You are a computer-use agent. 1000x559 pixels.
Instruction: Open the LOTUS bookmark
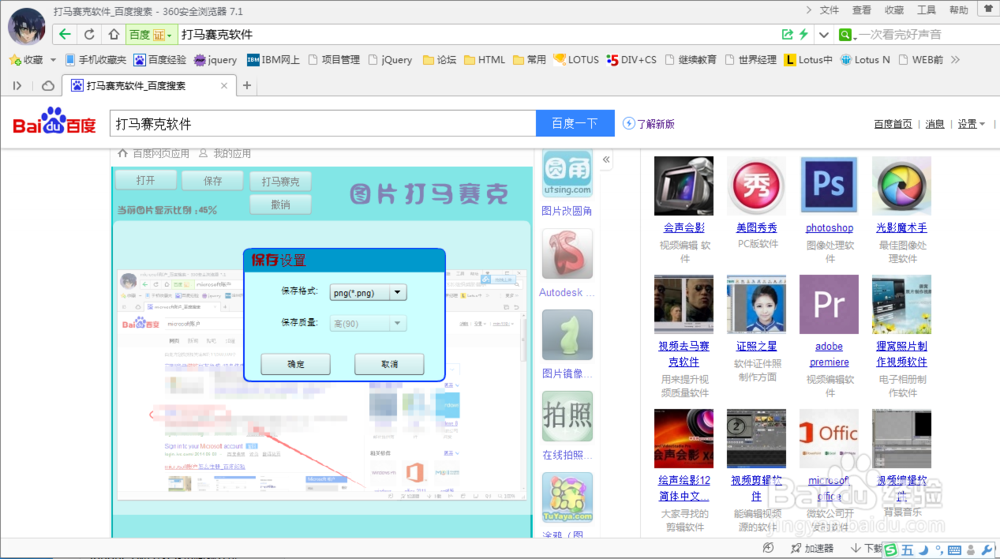(576, 60)
